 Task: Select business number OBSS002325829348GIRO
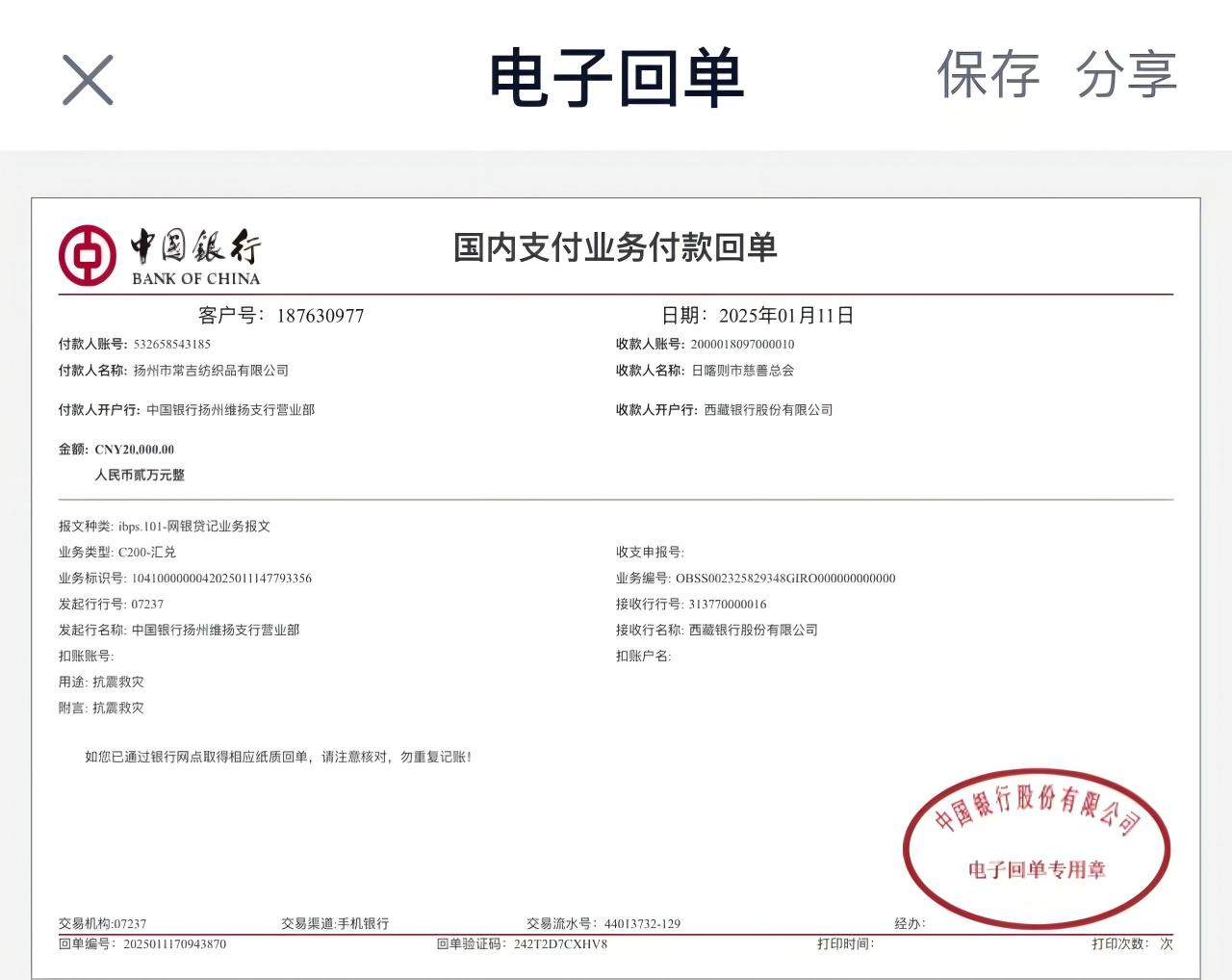pyautogui.click(x=785, y=579)
